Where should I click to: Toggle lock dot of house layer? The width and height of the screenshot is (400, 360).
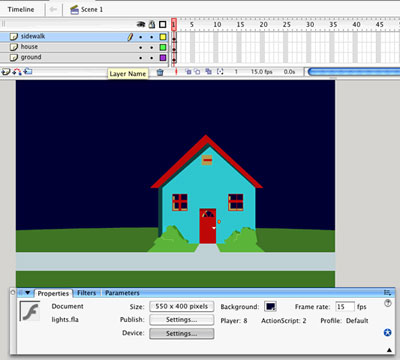152,48
